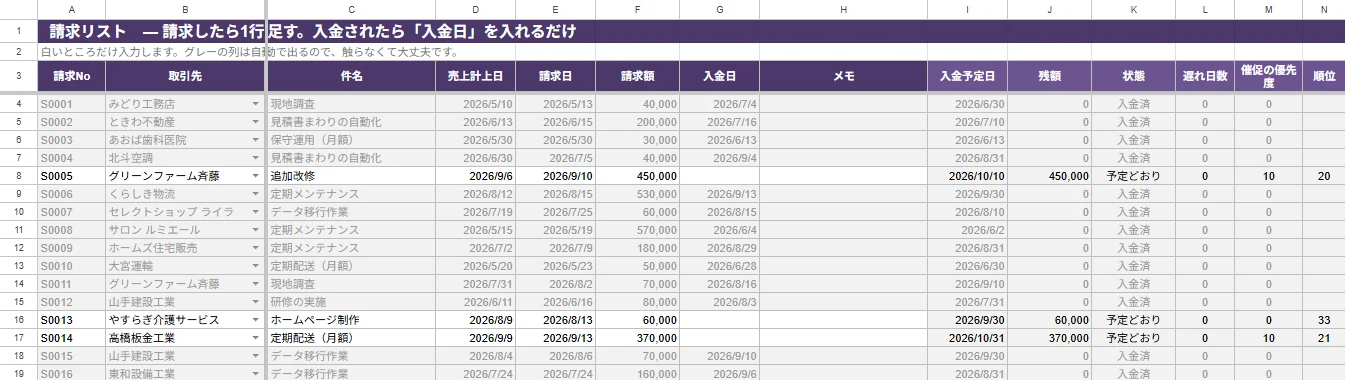The image size is (1345, 380).
Task: Open the dropdown arrow for ときわ不動産
Action: 256,121
